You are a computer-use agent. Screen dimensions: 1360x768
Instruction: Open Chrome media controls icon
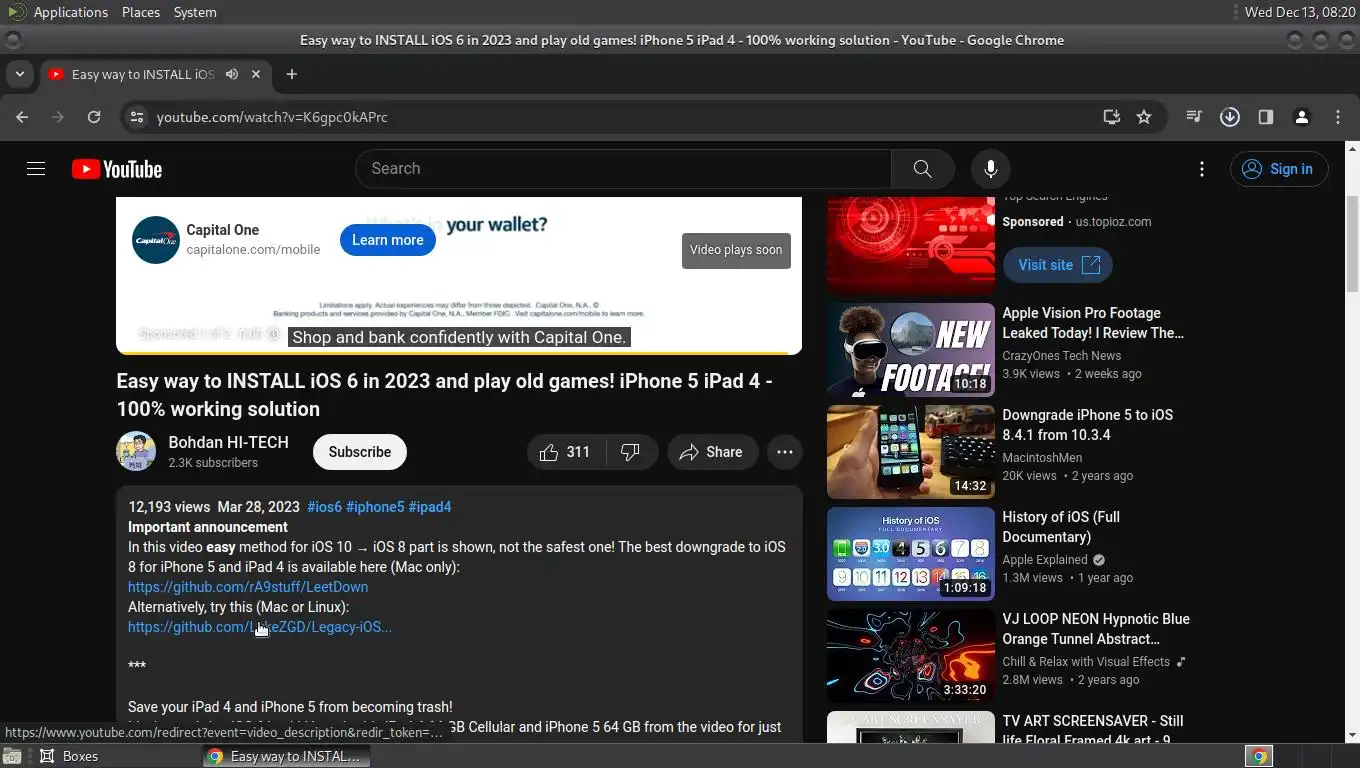tap(1193, 117)
